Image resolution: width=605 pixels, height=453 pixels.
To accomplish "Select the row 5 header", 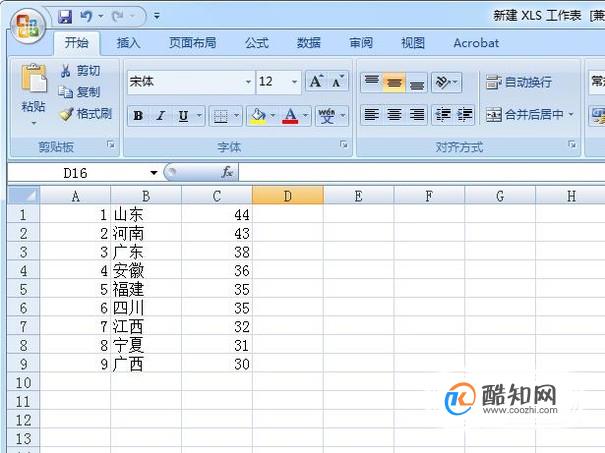I will click(24, 289).
